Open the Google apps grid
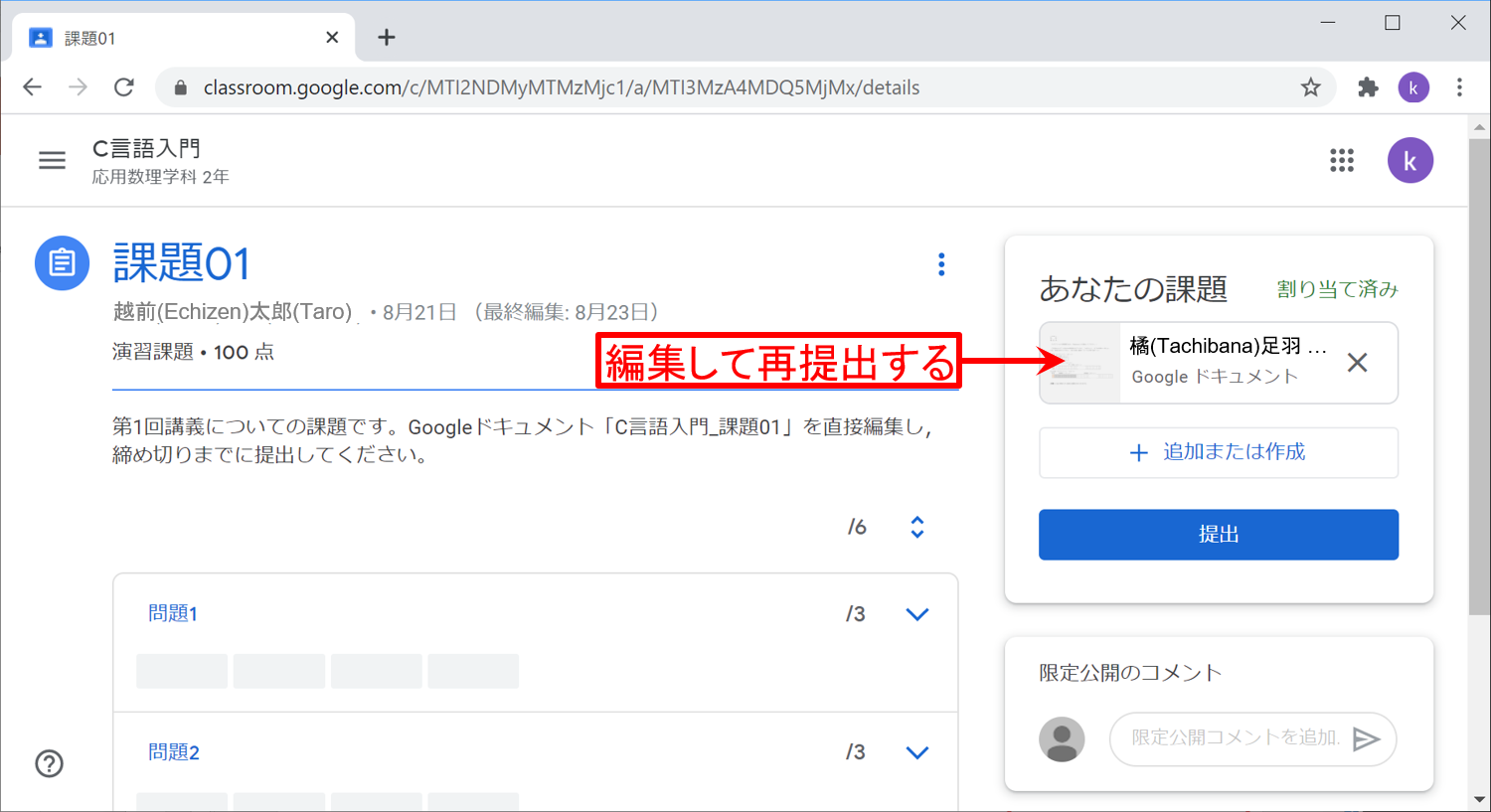1491x812 pixels. (x=1342, y=160)
